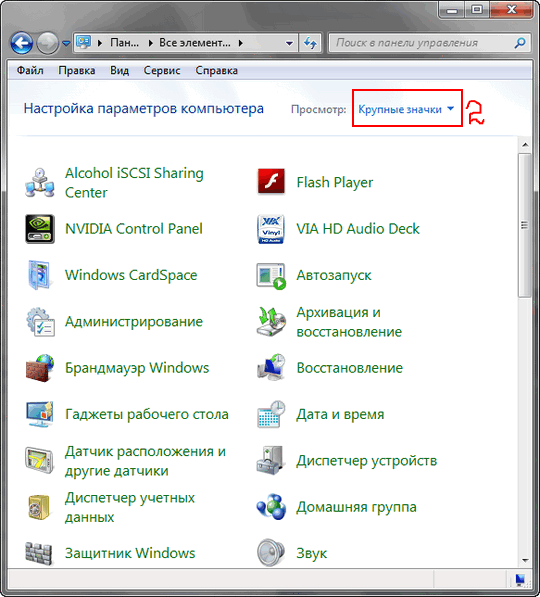Open the Вид menu
540x597 pixels.
point(120,70)
